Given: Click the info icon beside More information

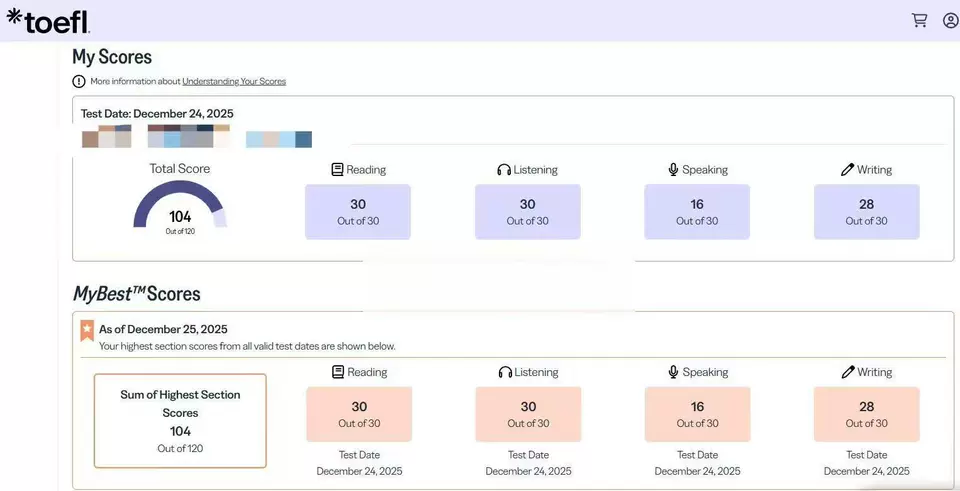Looking at the screenshot, I should tap(79, 81).
